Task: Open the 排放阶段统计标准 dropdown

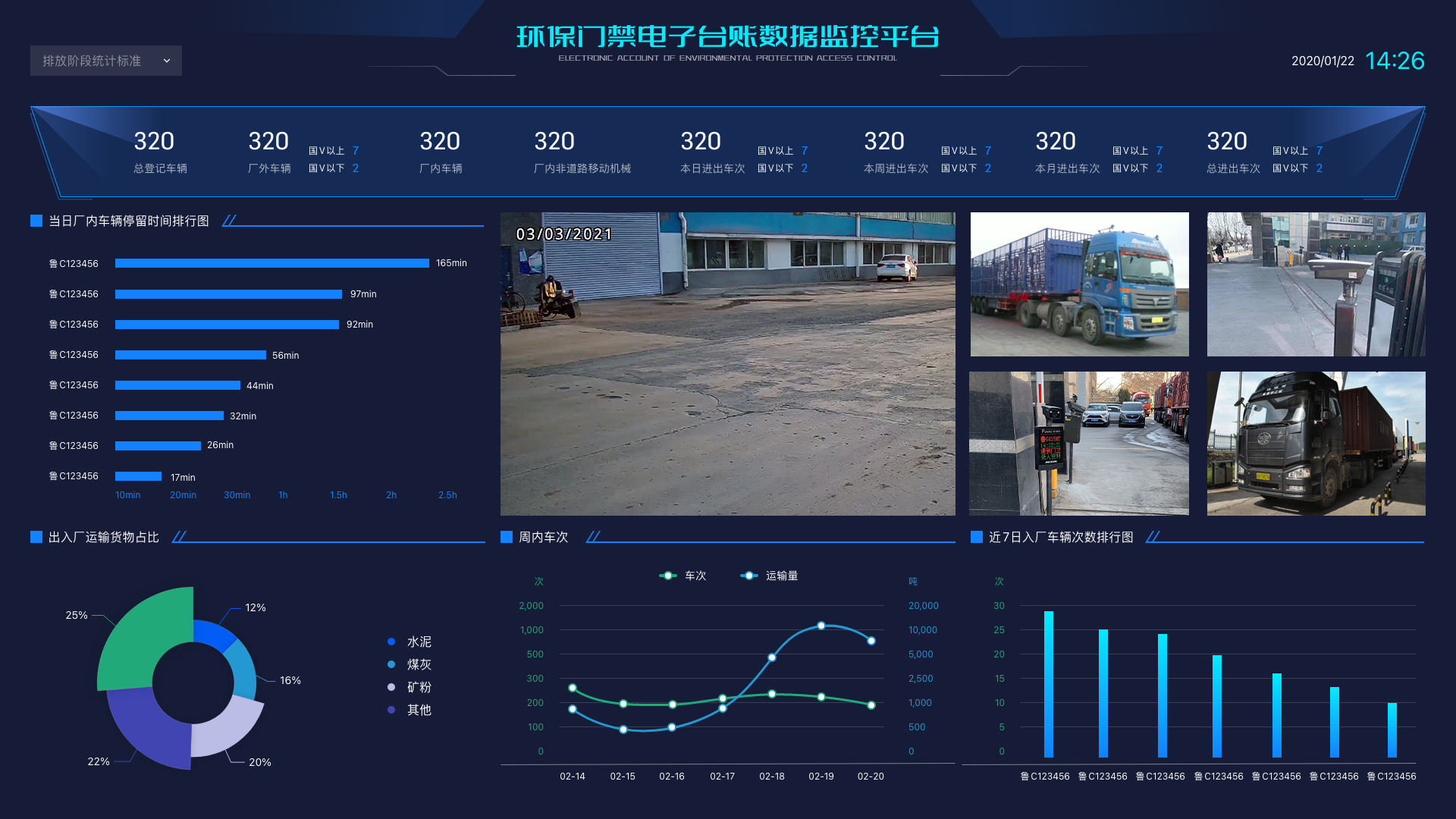Action: pos(105,61)
